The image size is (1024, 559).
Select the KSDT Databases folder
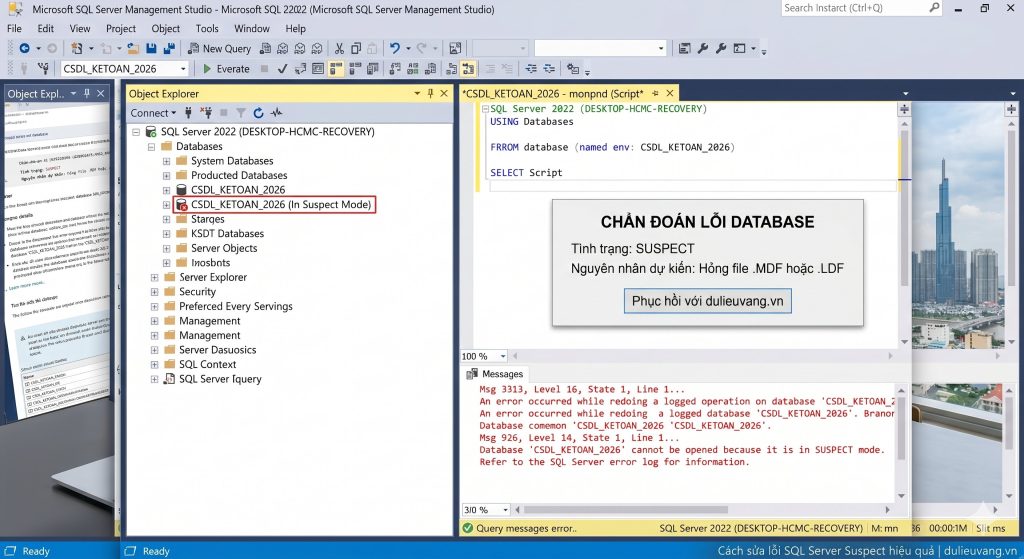click(x=227, y=233)
